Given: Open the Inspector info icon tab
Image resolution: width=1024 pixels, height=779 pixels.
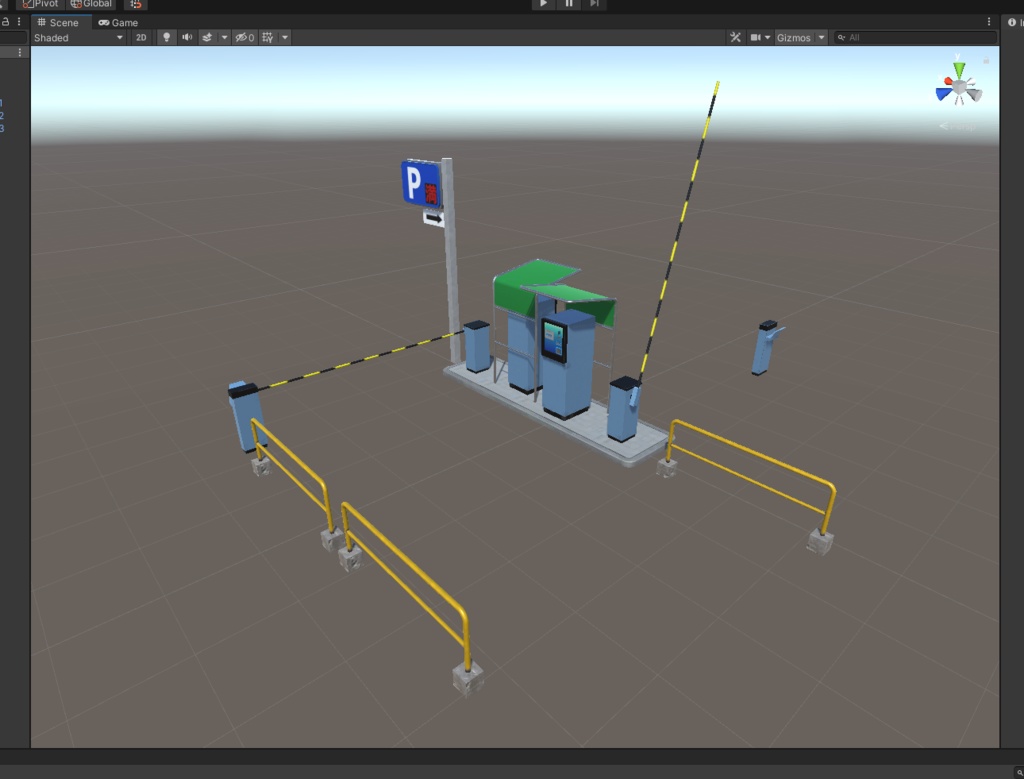Looking at the screenshot, I should 1012,22.
